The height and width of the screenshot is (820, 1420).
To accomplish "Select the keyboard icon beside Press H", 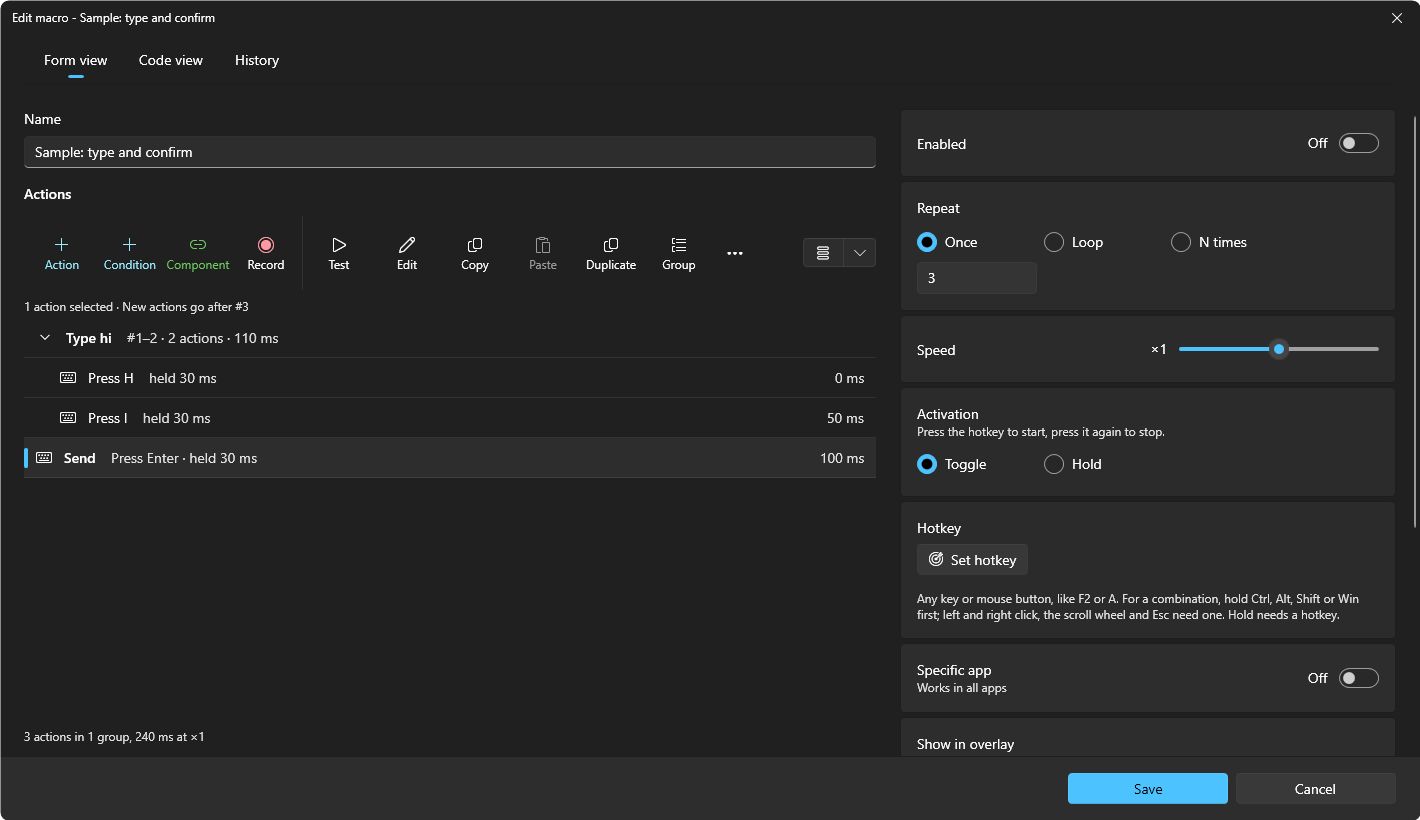I will pyautogui.click(x=68, y=378).
